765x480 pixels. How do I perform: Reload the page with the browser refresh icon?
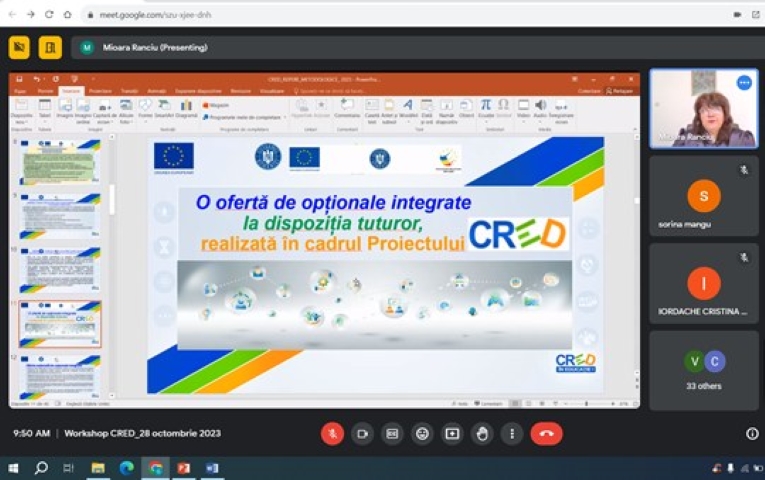tap(49, 15)
